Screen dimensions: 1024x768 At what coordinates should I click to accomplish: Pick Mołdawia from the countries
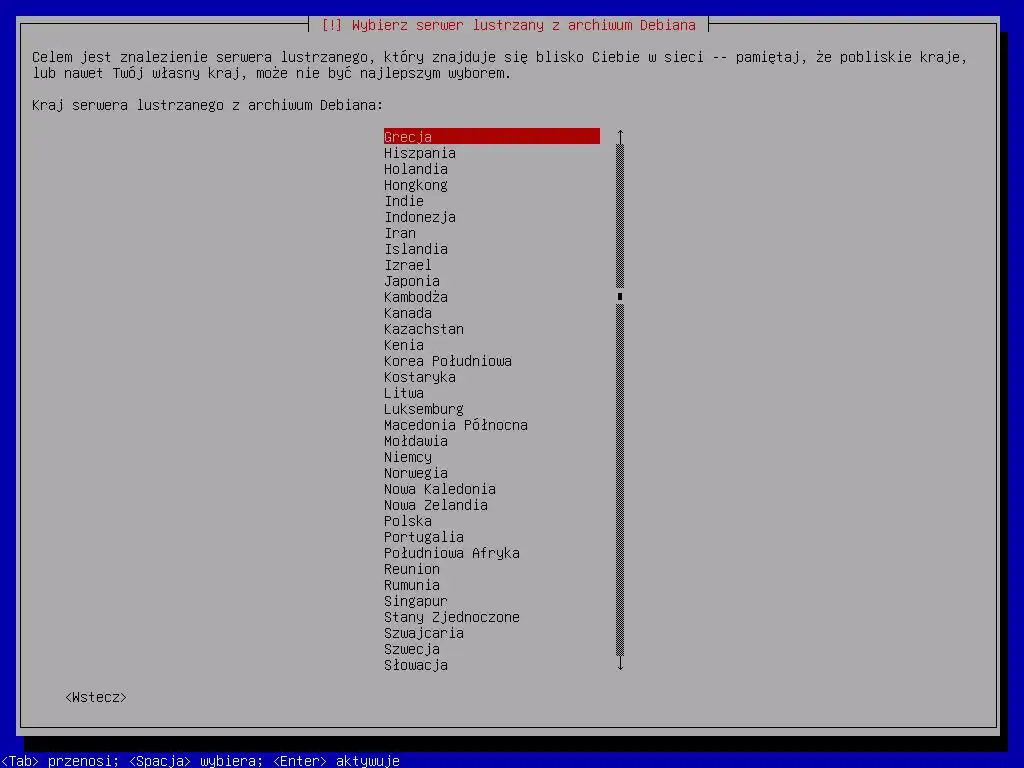492,441
